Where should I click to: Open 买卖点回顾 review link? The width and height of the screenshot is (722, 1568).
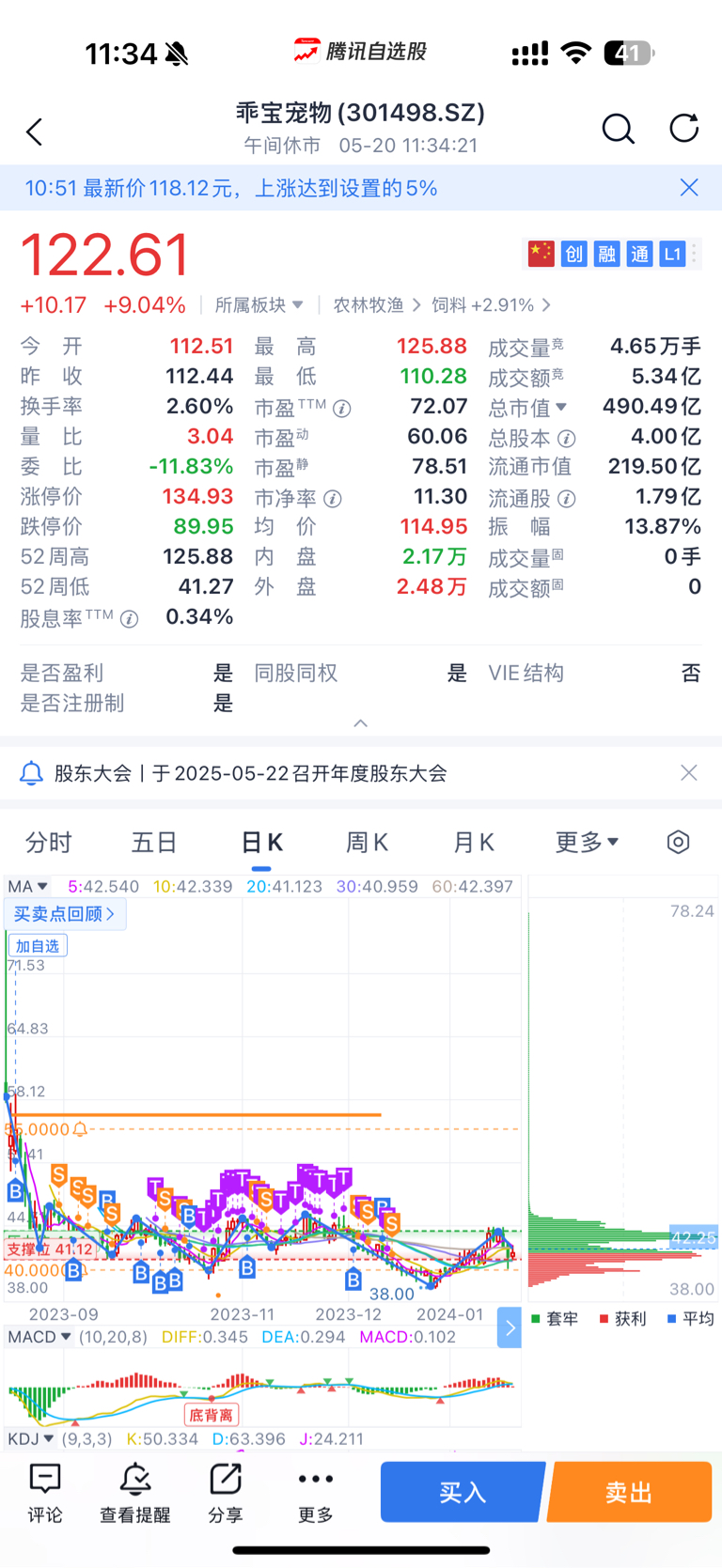coord(65,913)
